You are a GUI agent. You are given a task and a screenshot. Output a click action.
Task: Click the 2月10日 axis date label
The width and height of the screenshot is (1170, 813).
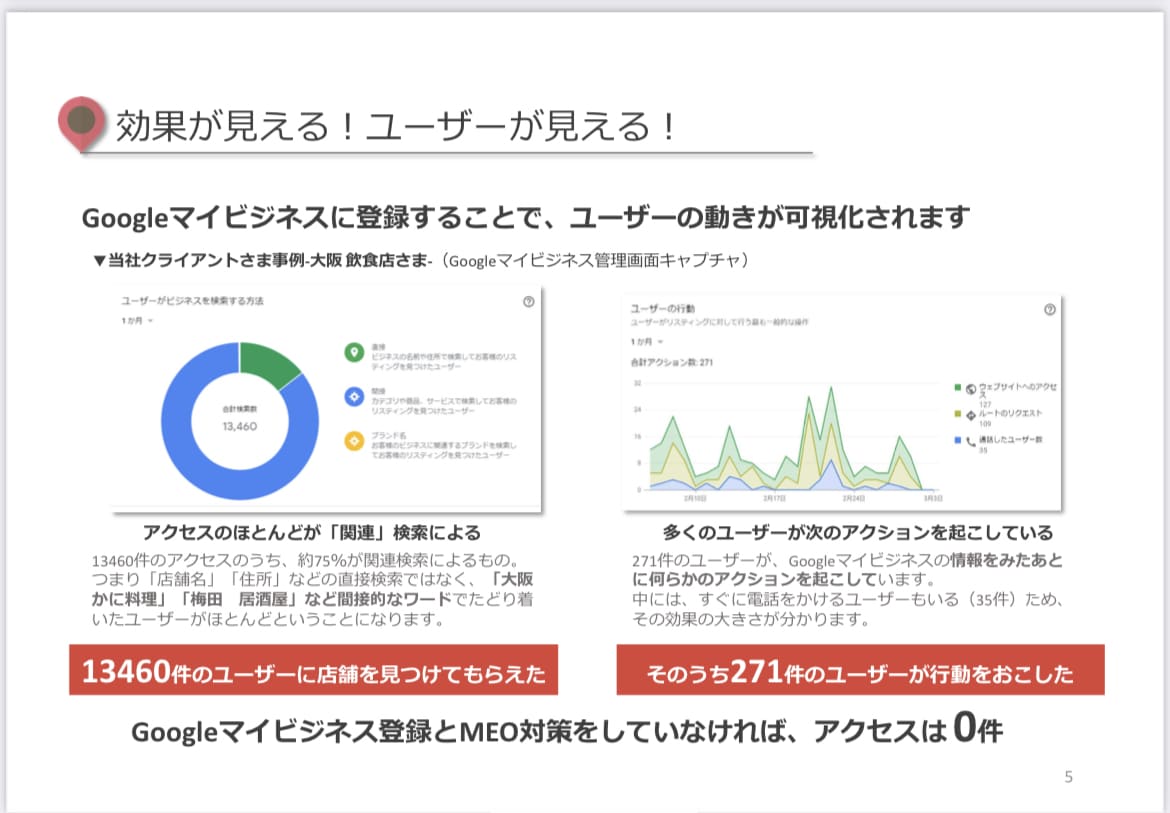(695, 498)
